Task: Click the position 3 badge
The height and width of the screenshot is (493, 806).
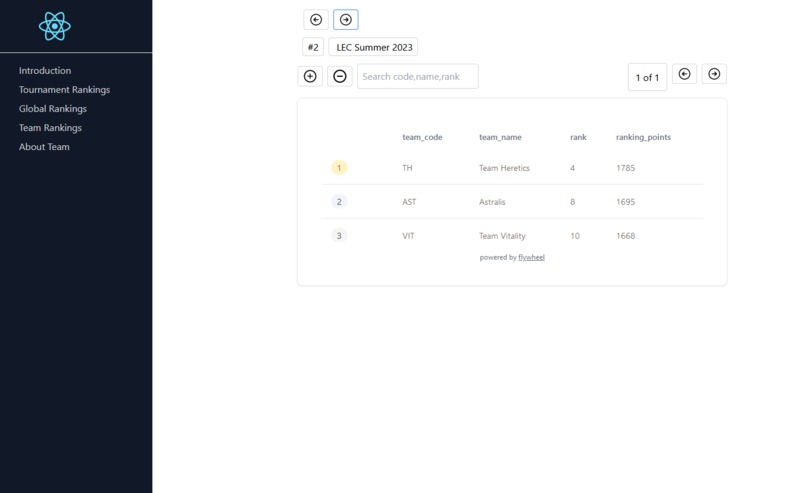Action: [339, 235]
